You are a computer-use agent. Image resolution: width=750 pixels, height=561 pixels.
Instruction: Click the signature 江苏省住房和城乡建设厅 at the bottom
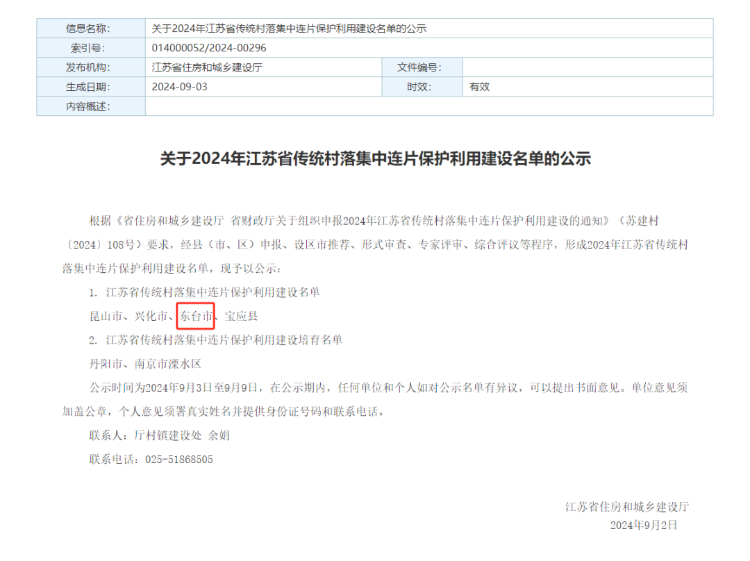[627, 507]
